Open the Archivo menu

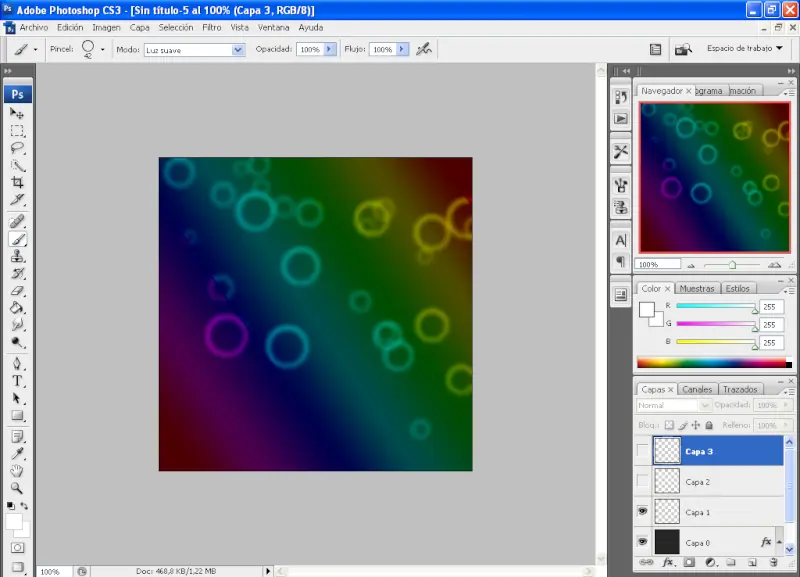(34, 28)
